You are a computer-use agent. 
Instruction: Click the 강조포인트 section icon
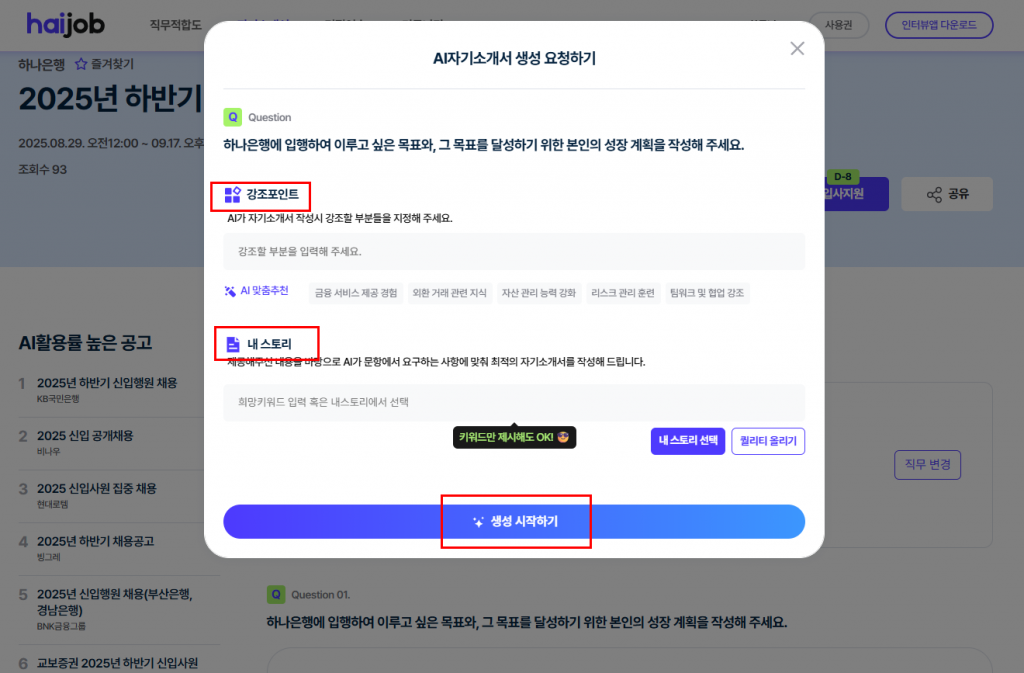[x=232, y=195]
